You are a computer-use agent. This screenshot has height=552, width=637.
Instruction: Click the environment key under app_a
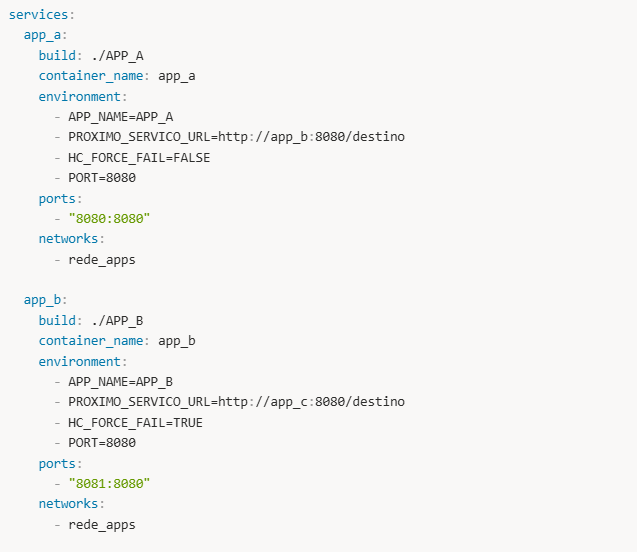point(80,96)
